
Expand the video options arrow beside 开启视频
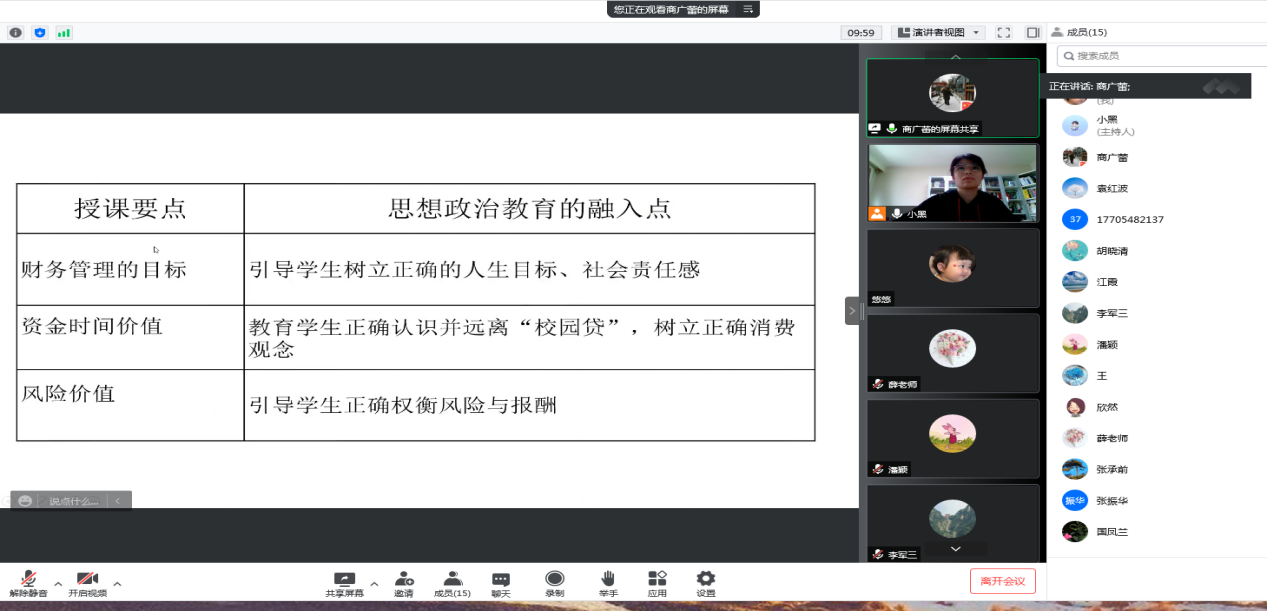(117, 583)
